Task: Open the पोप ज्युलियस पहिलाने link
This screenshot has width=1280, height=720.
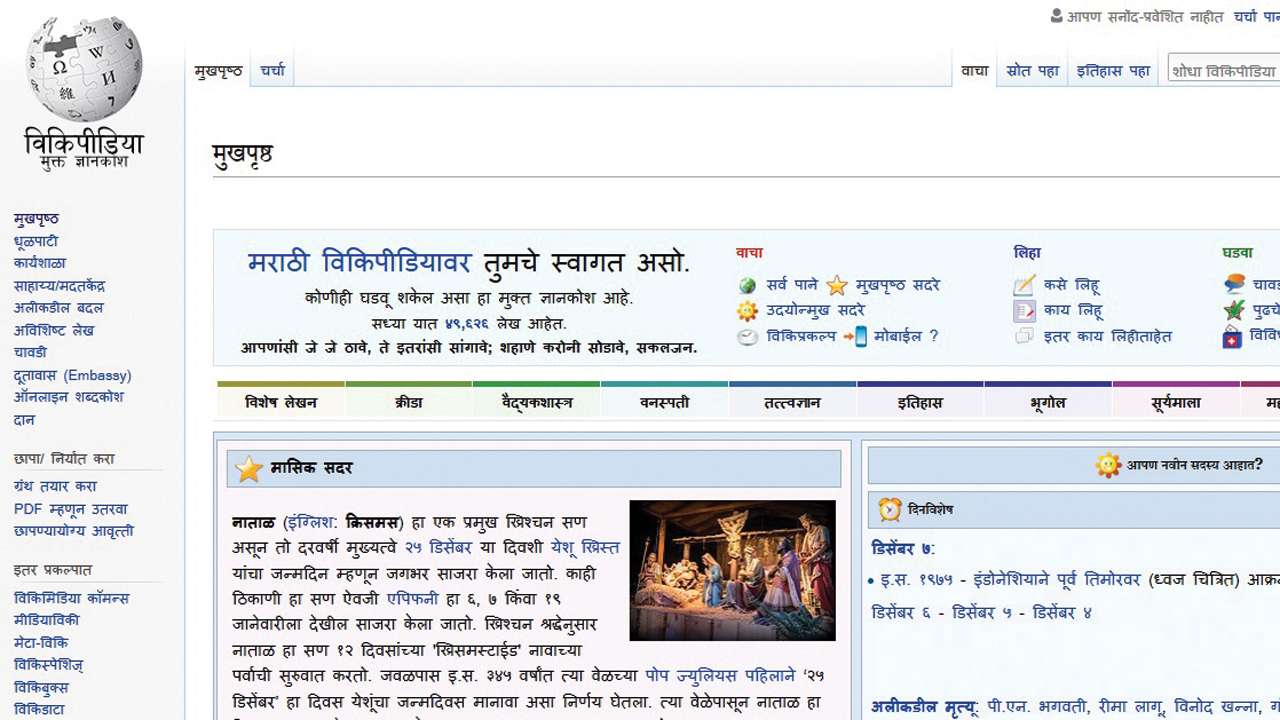Action: pos(720,675)
